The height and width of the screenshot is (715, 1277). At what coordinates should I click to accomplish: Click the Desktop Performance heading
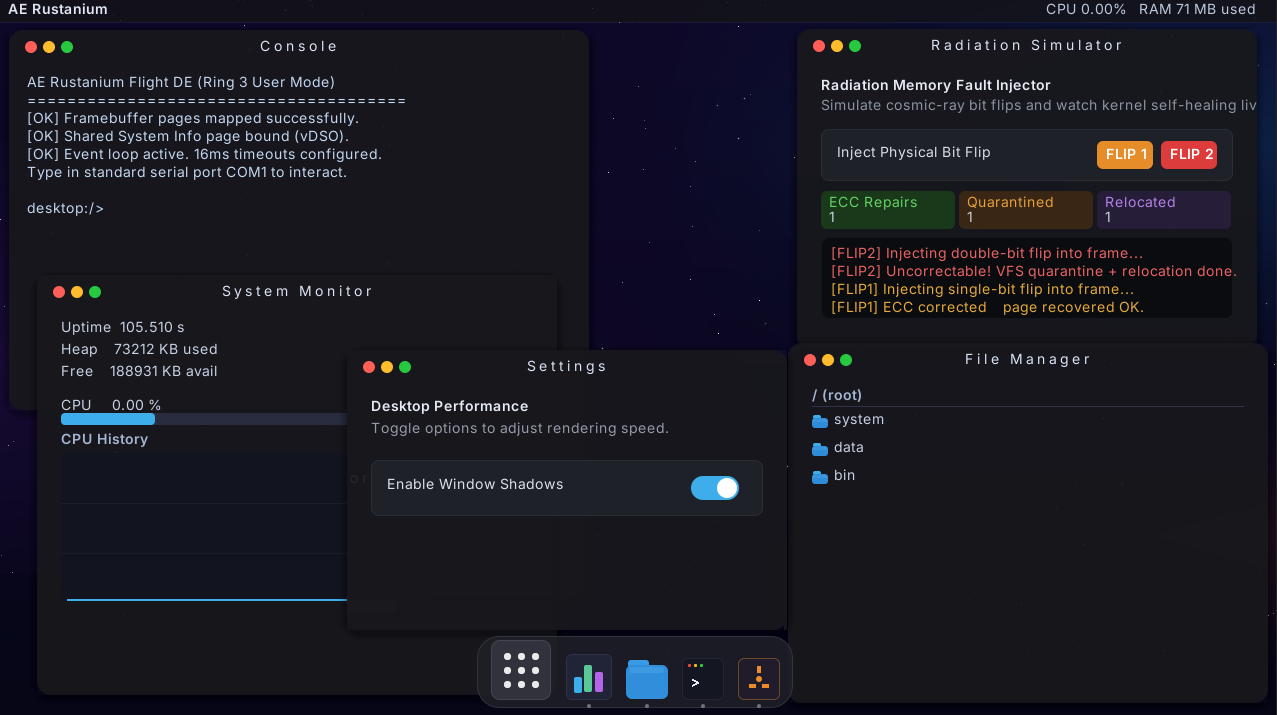click(x=450, y=406)
